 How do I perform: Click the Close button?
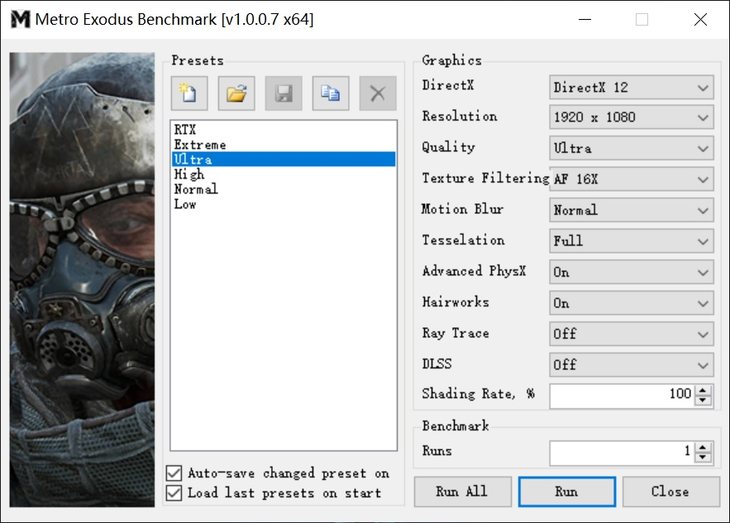click(670, 491)
